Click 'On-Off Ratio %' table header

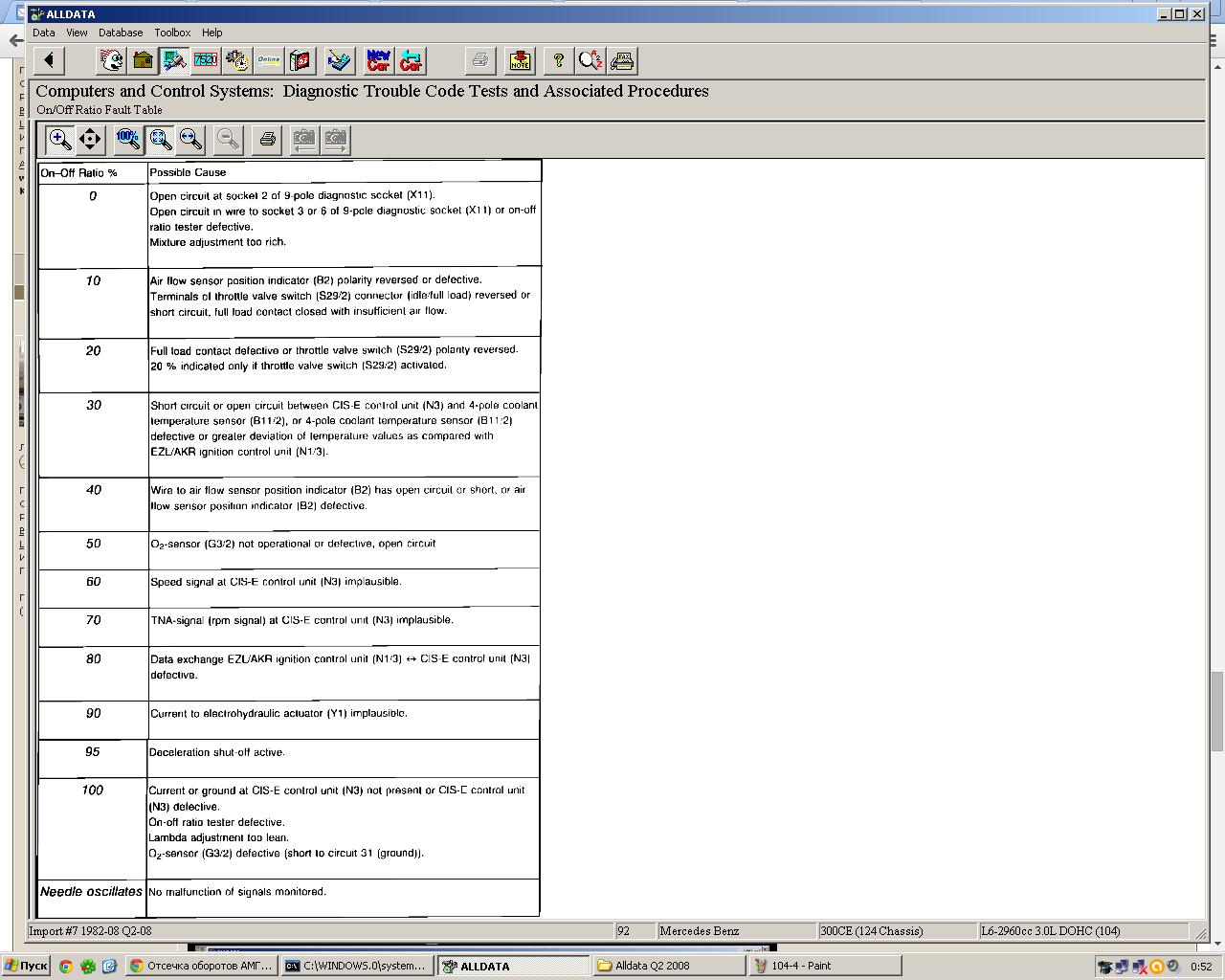(78, 173)
